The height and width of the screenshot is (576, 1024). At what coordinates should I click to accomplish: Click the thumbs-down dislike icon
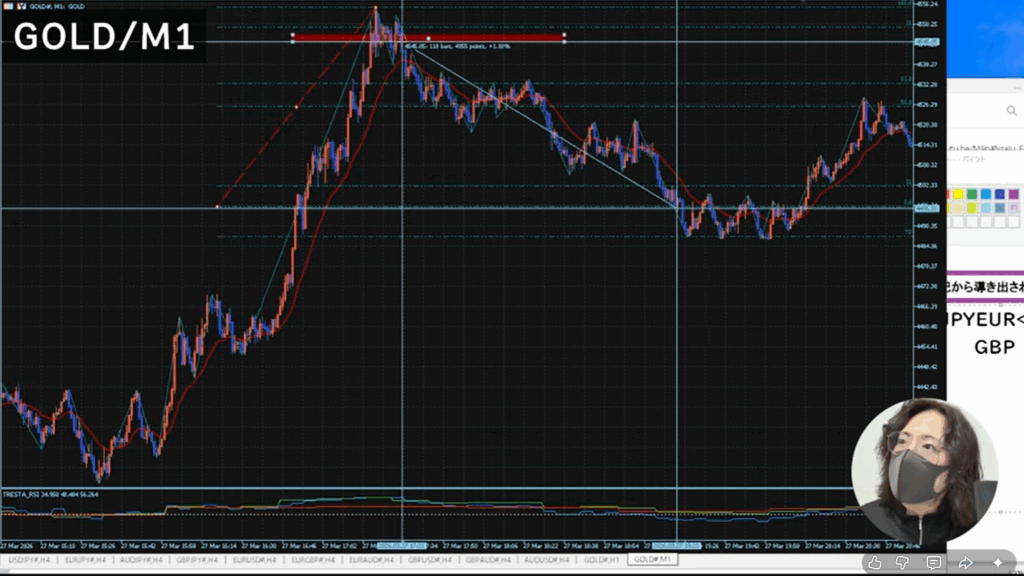905,562
